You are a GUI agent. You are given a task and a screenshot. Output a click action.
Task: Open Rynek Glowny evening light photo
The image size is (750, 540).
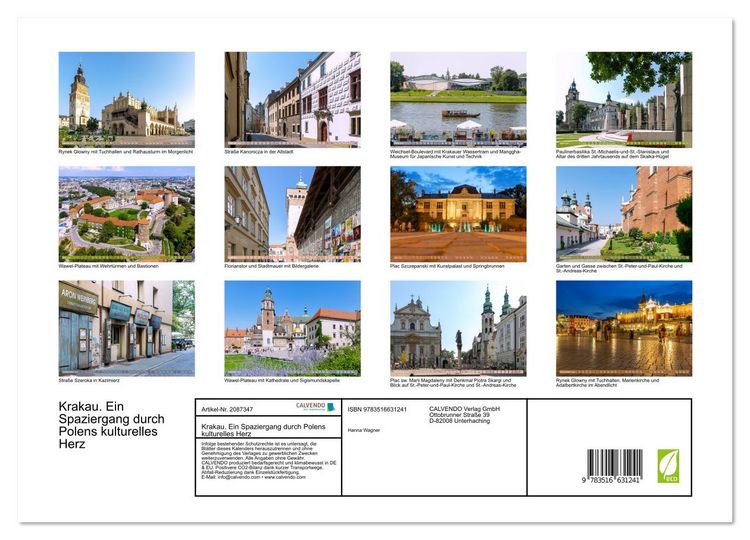[x=624, y=328]
